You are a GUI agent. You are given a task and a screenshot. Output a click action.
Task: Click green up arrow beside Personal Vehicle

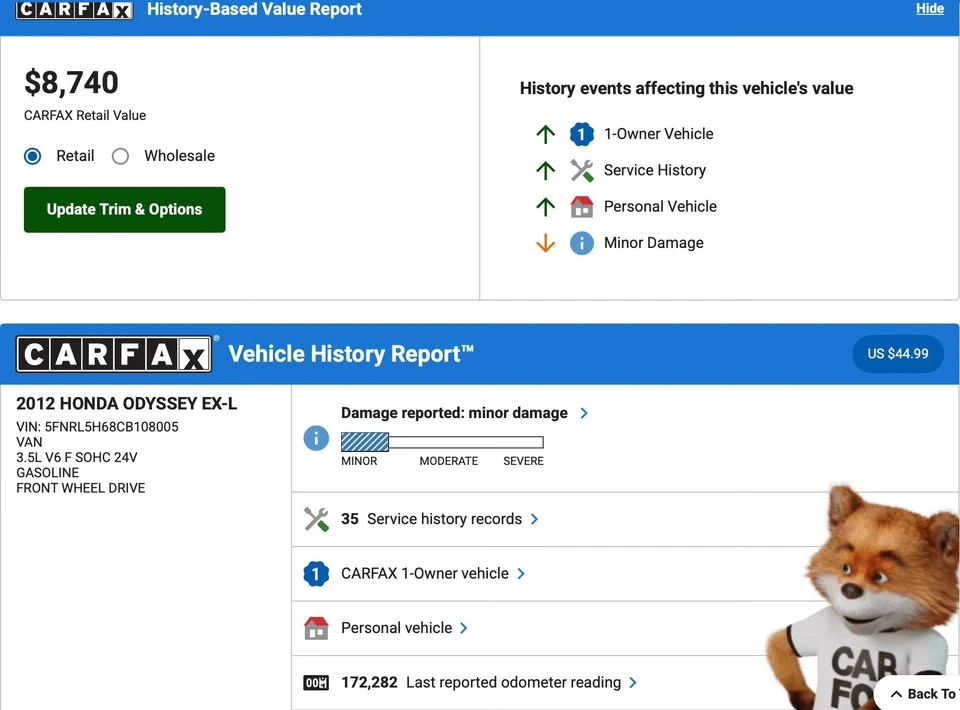click(x=546, y=207)
